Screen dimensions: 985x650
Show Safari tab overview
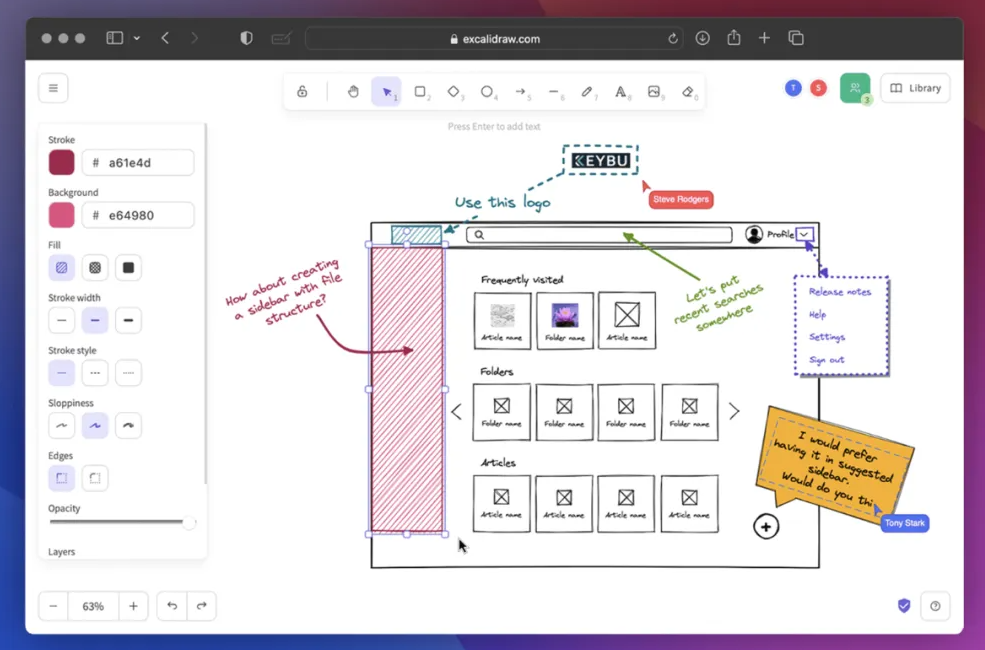[x=796, y=38]
